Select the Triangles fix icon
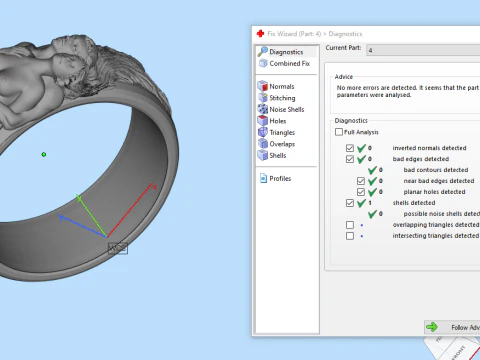 pos(263,132)
